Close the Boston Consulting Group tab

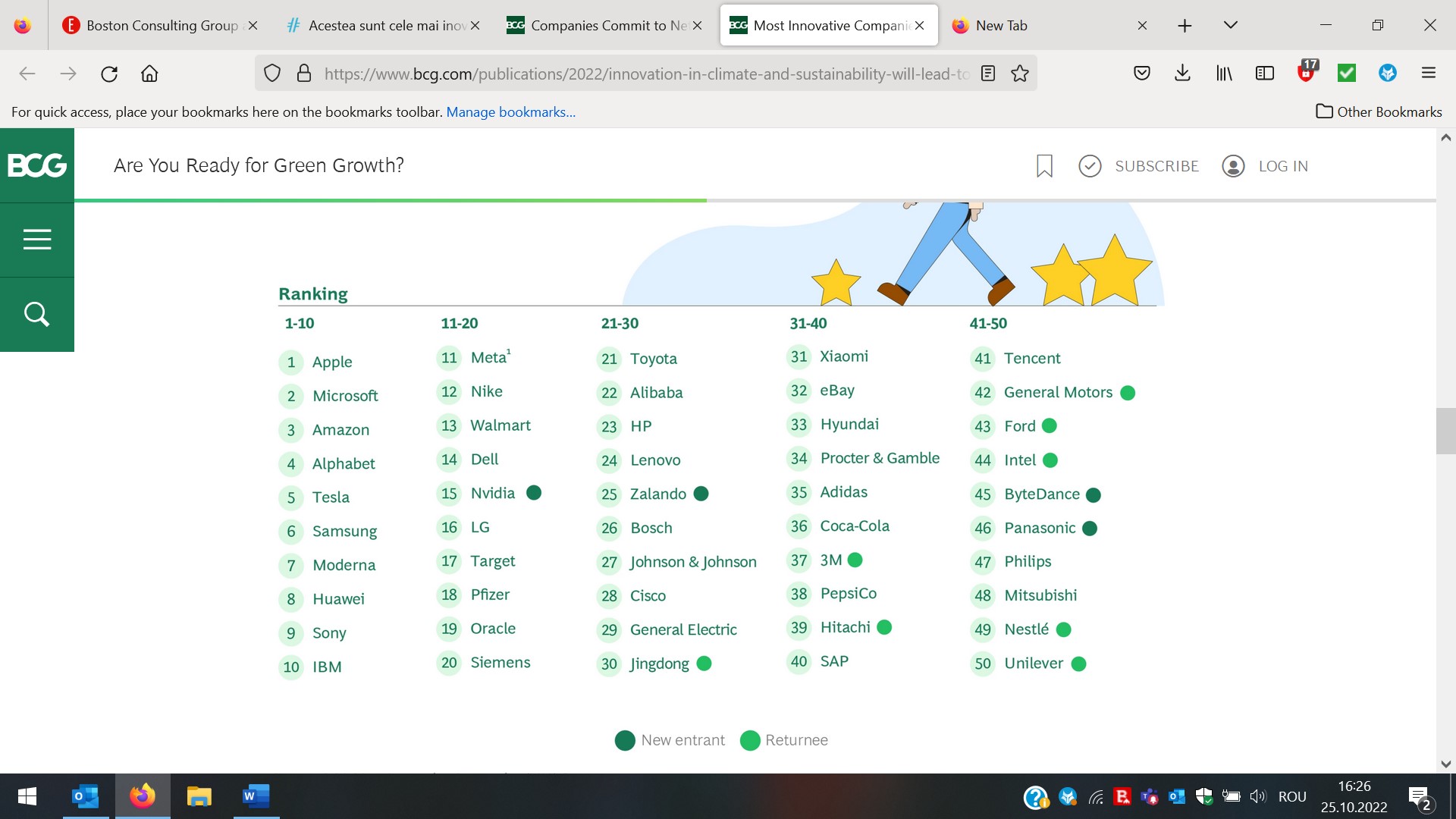[x=253, y=25]
